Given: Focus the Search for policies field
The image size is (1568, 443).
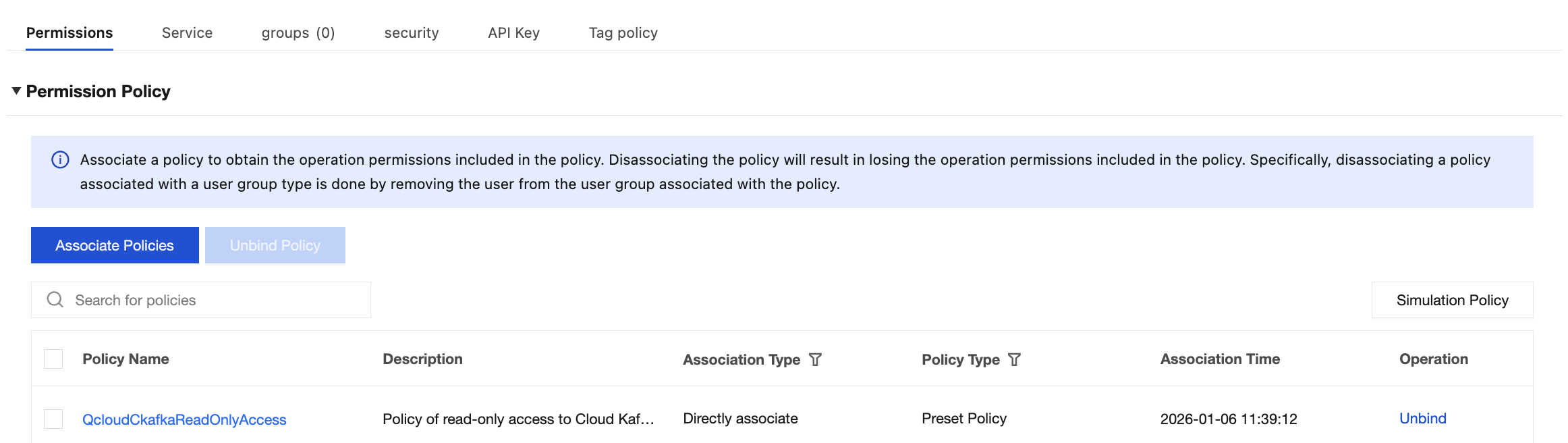Looking at the screenshot, I should [x=216, y=300].
